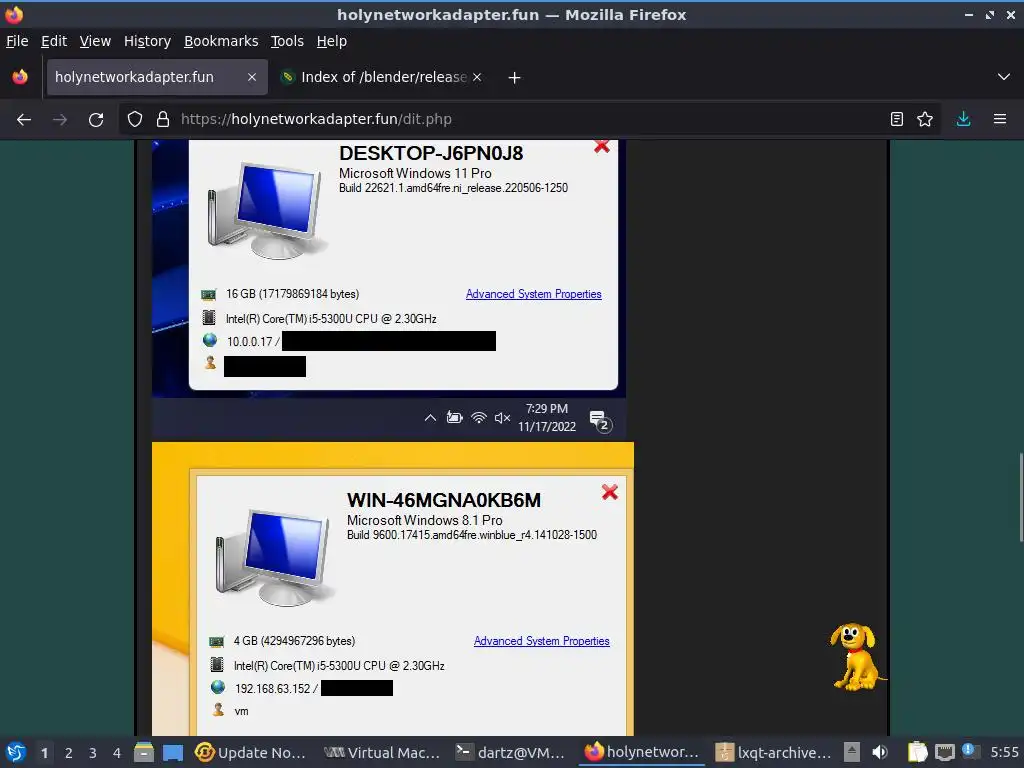The height and width of the screenshot is (768, 1024).
Task: Open Firefox View pinned icon
Action: pos(20,77)
